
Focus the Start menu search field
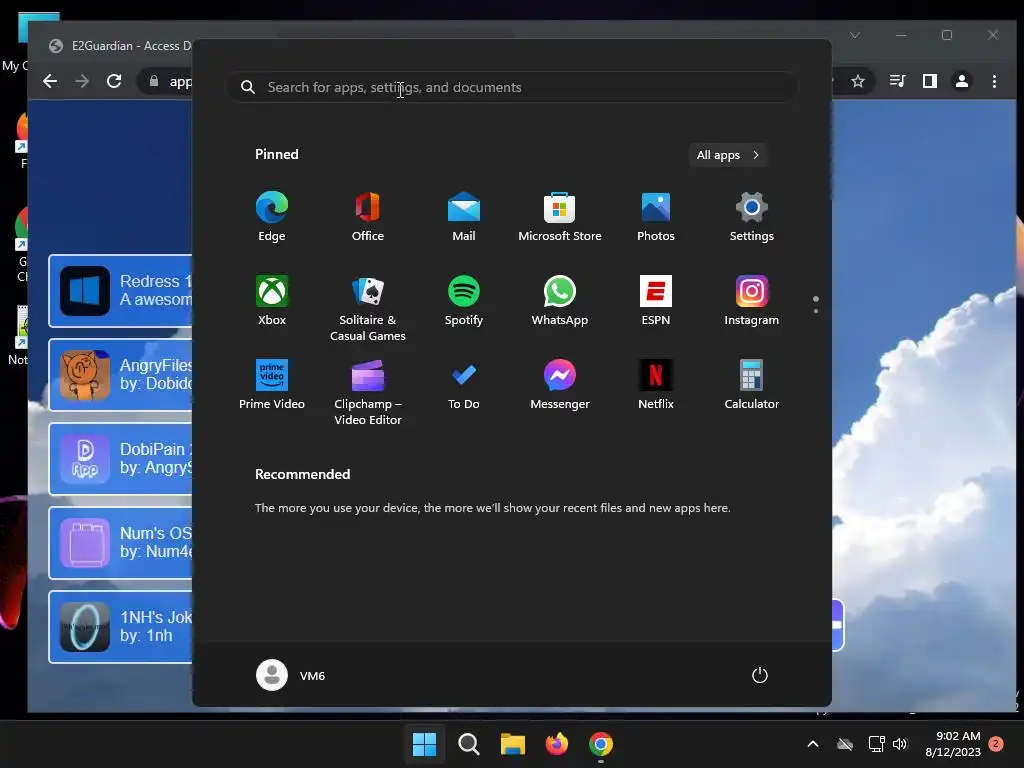point(512,88)
